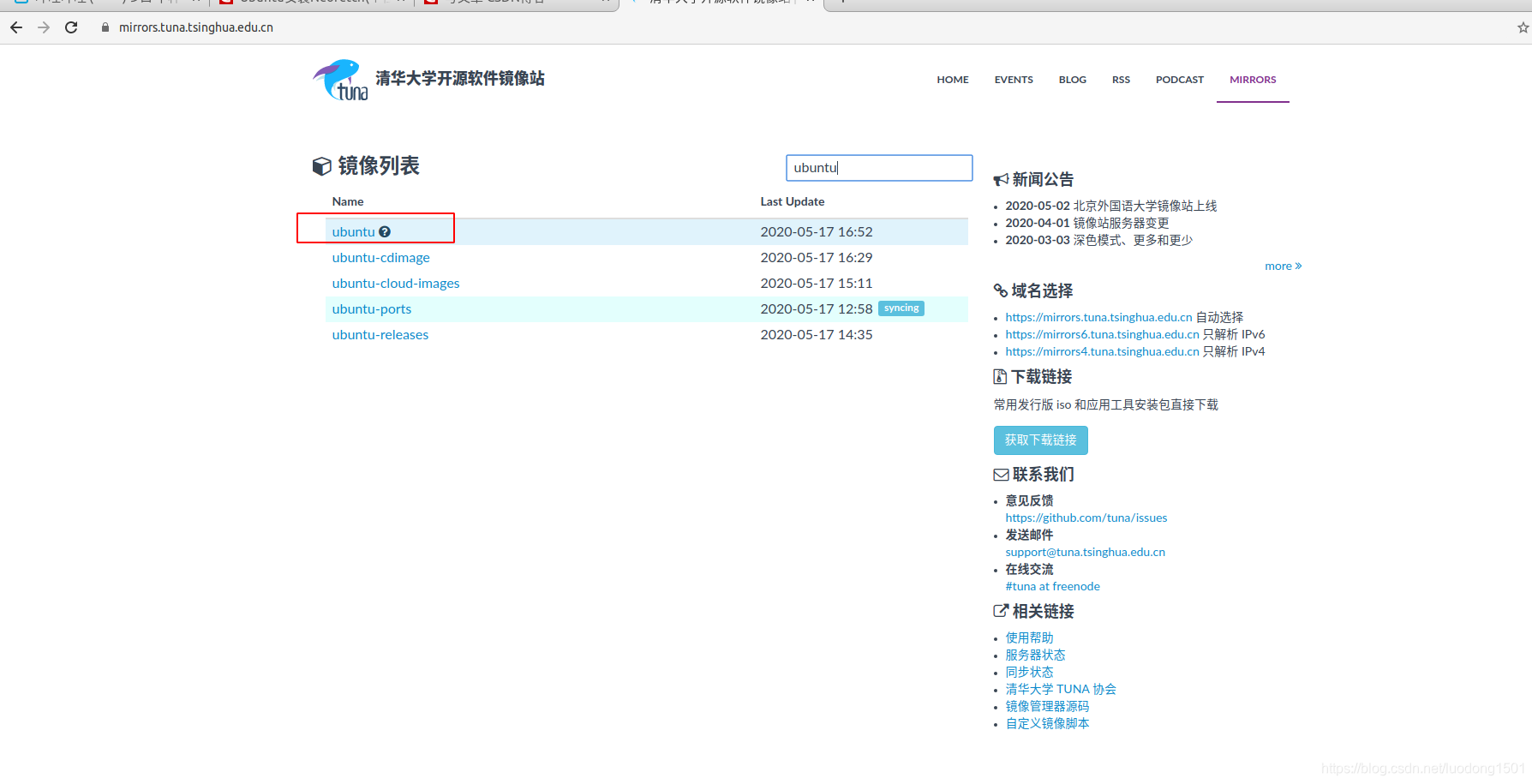Open the #tuna at freenode link
The image size is (1532, 784).
tap(1052, 586)
